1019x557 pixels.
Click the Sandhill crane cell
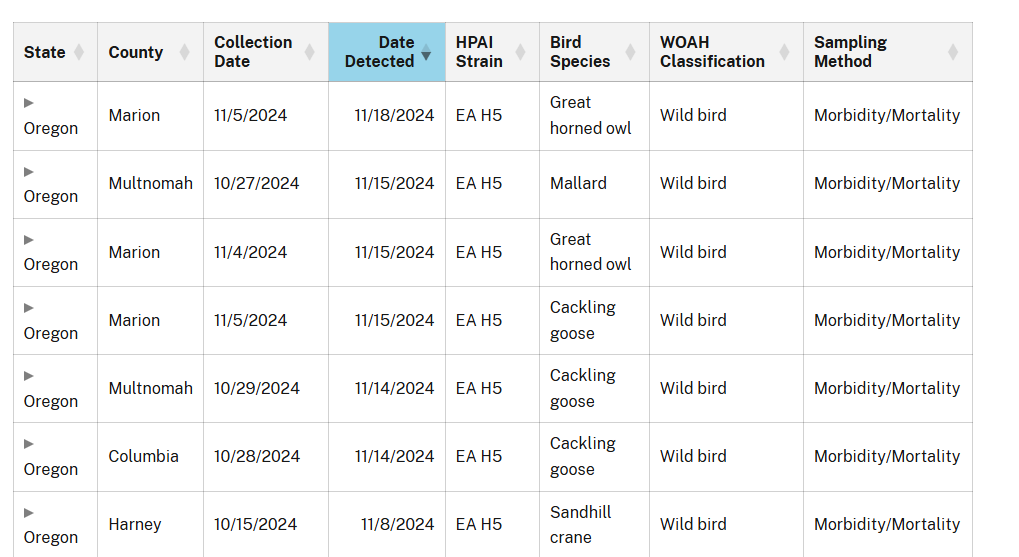click(x=580, y=524)
